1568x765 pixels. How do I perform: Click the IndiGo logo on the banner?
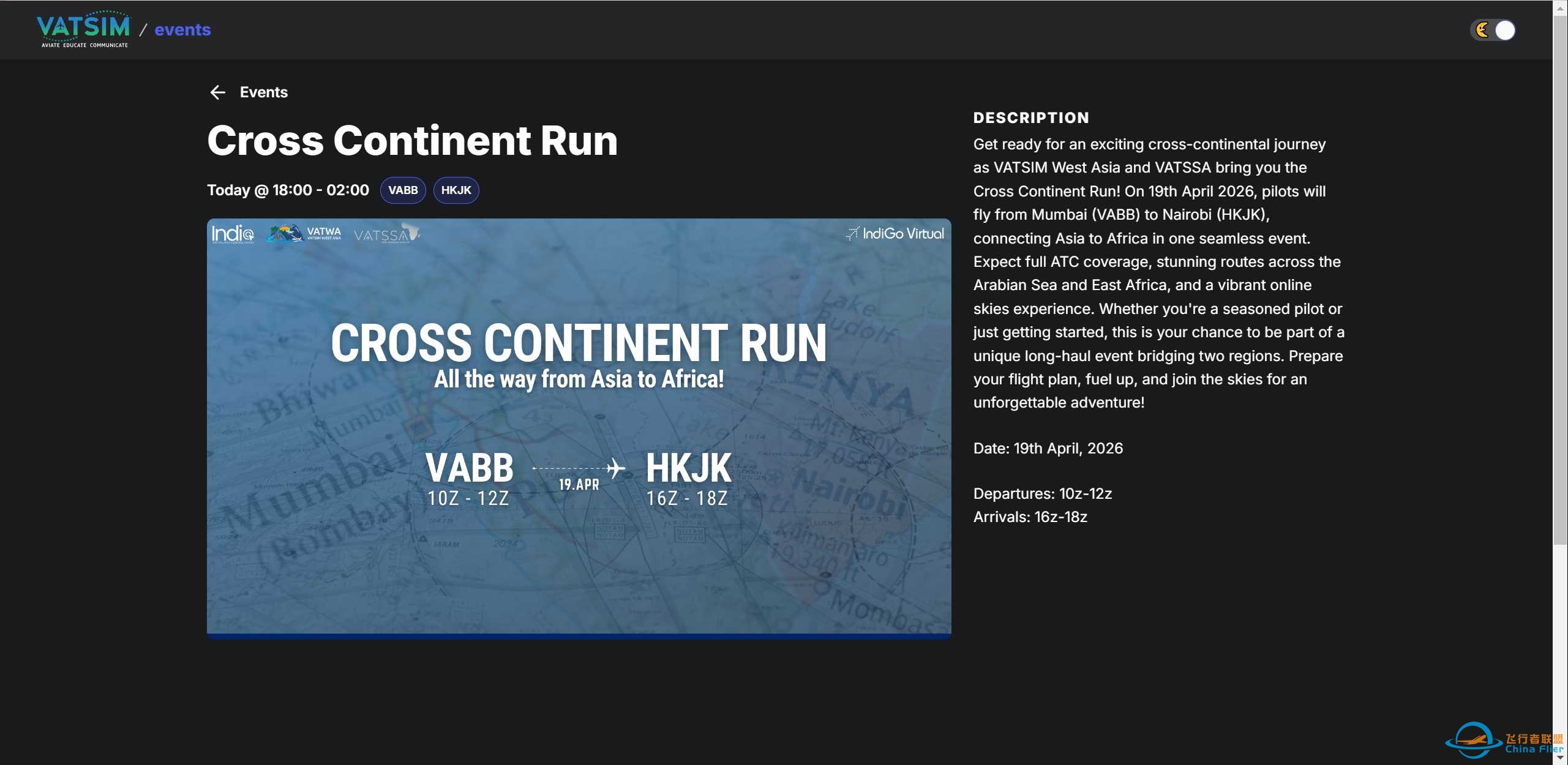click(x=233, y=234)
